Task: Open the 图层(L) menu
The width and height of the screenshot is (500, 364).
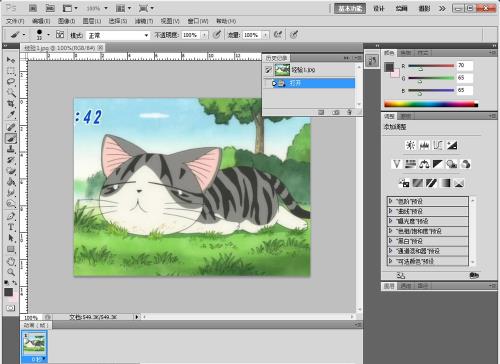Action: 92,21
